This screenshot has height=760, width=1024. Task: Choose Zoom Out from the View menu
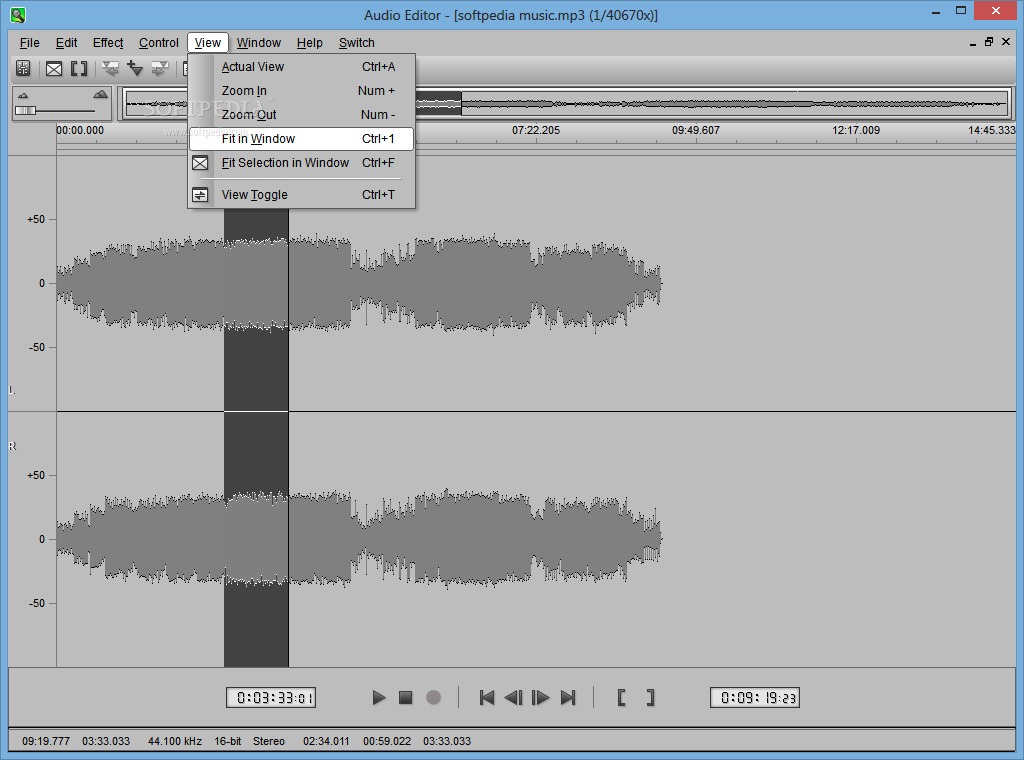301,115
